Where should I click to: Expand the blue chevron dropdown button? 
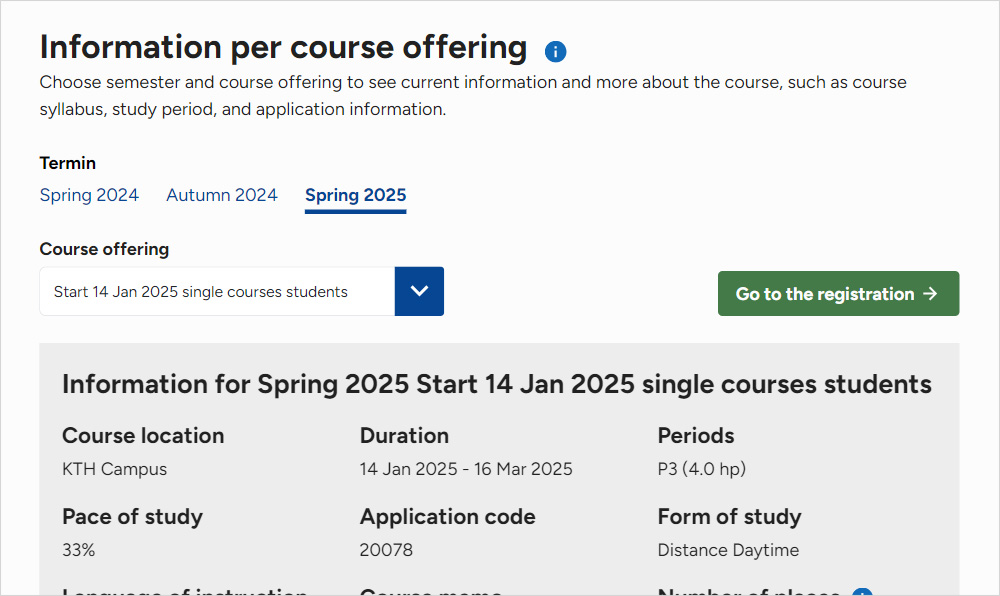419,291
